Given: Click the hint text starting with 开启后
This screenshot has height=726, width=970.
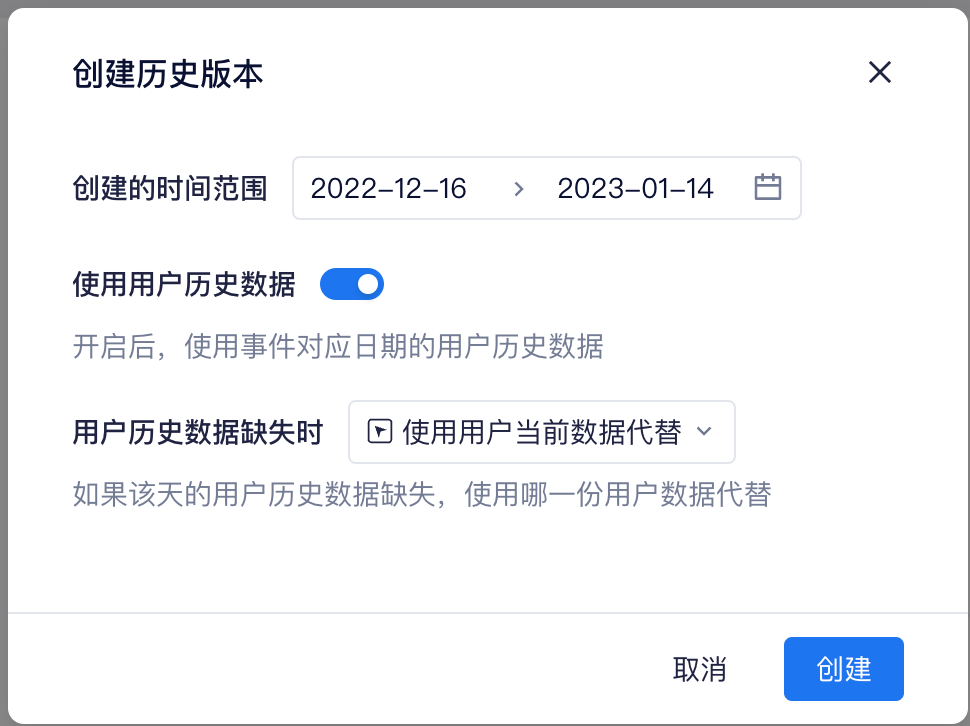Looking at the screenshot, I should (x=338, y=346).
